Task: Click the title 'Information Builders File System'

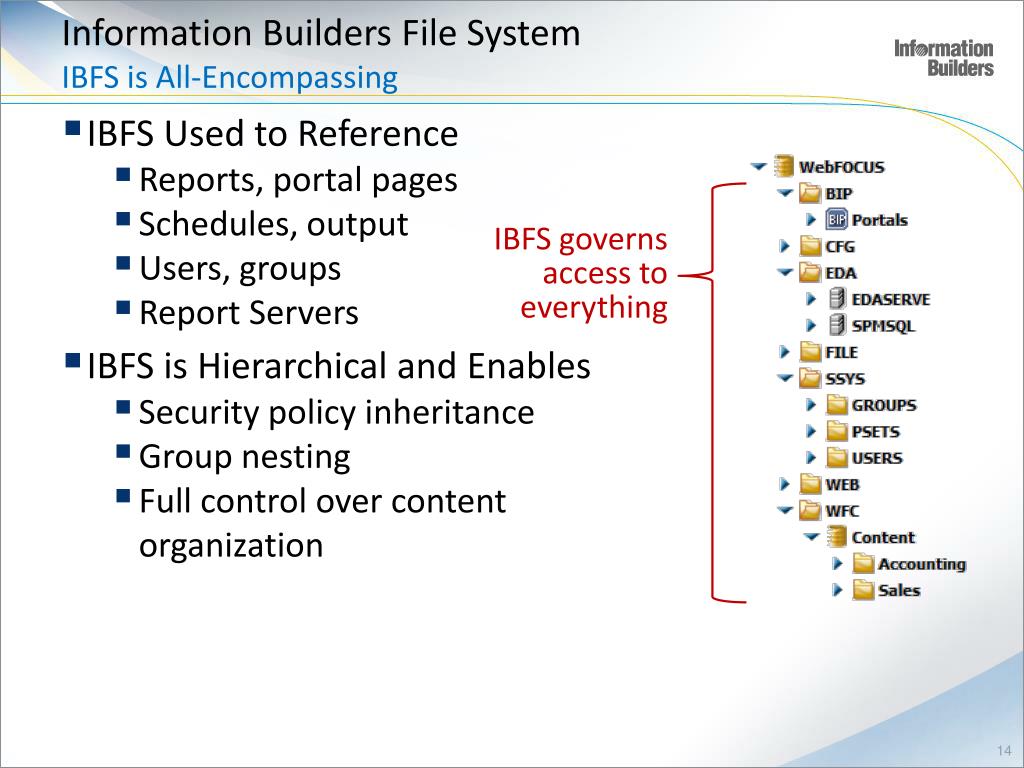Action: [321, 33]
